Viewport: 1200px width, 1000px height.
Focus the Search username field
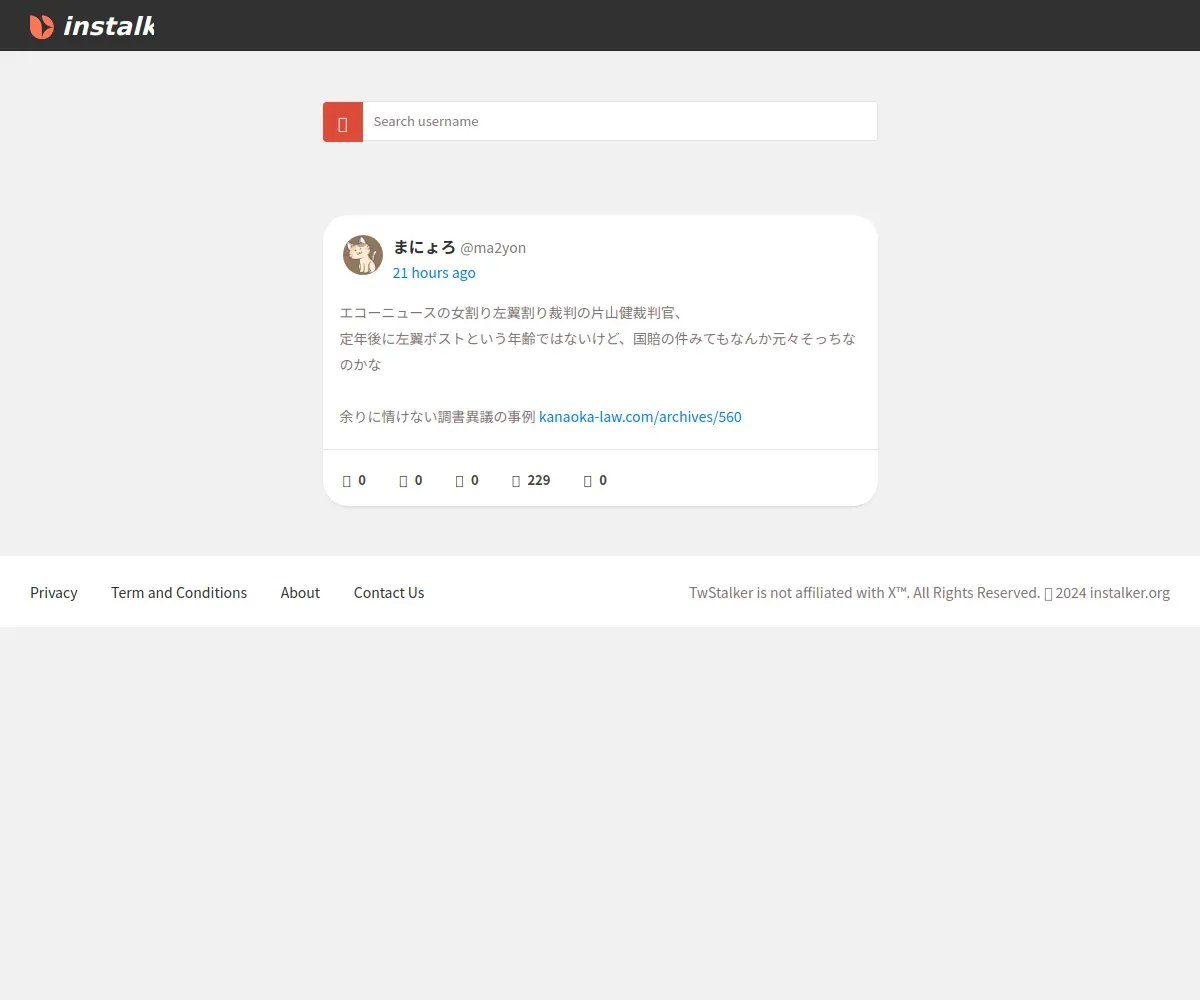[620, 121]
